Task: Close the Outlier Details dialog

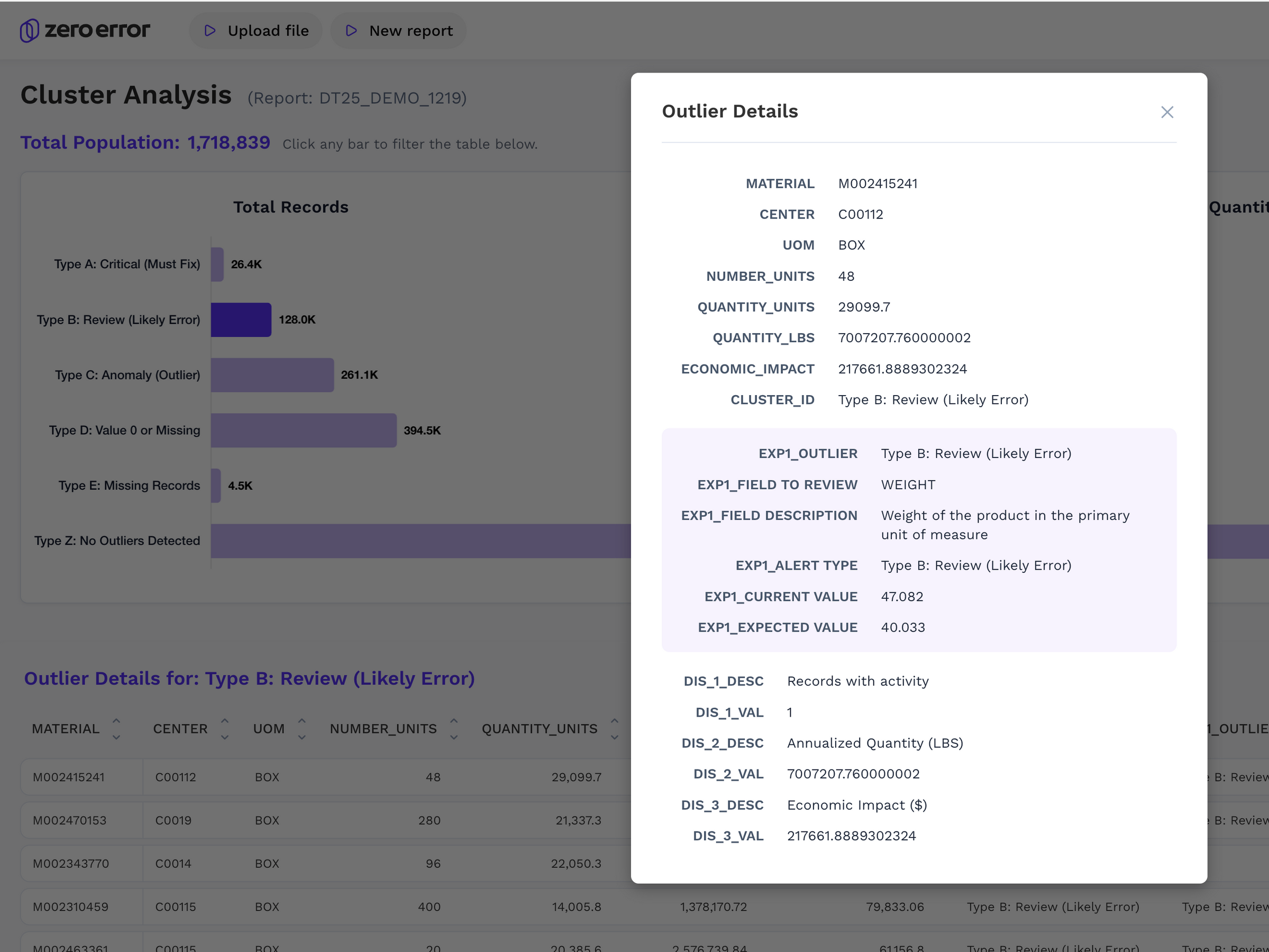Action: (x=1167, y=112)
